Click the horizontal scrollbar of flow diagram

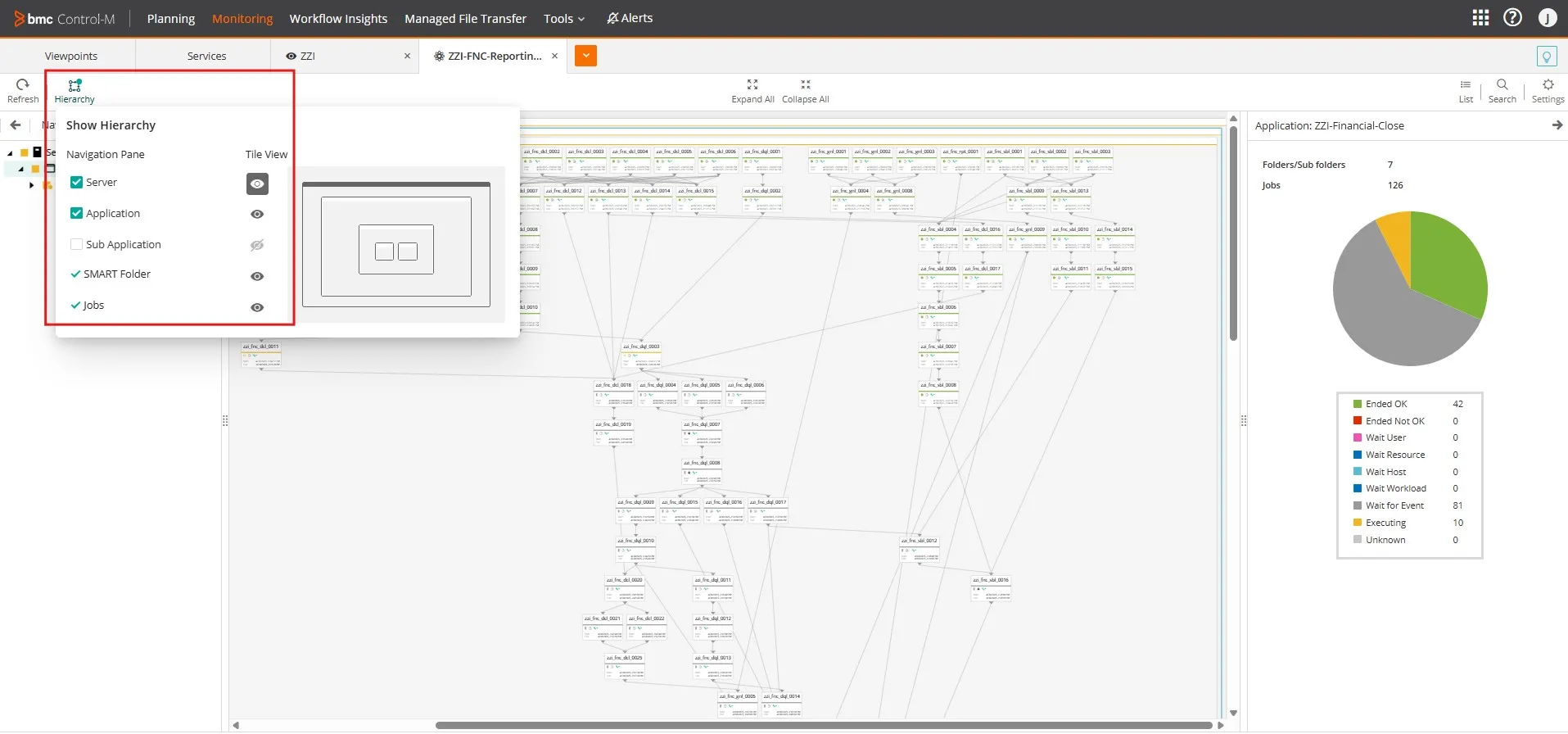click(x=824, y=725)
